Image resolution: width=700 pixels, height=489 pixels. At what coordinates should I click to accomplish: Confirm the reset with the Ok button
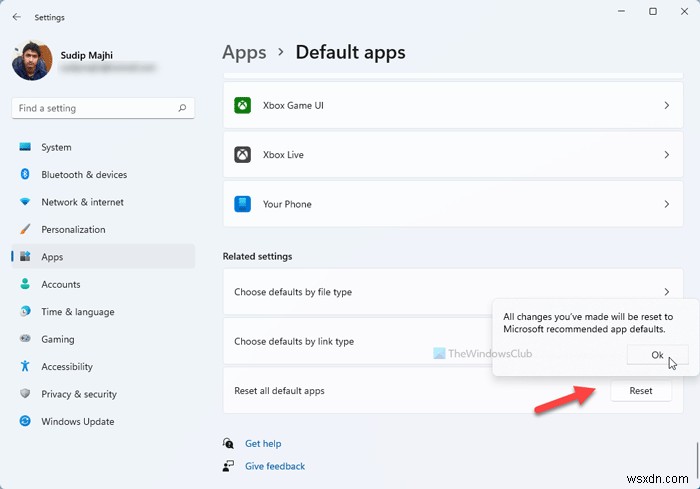[657, 355]
